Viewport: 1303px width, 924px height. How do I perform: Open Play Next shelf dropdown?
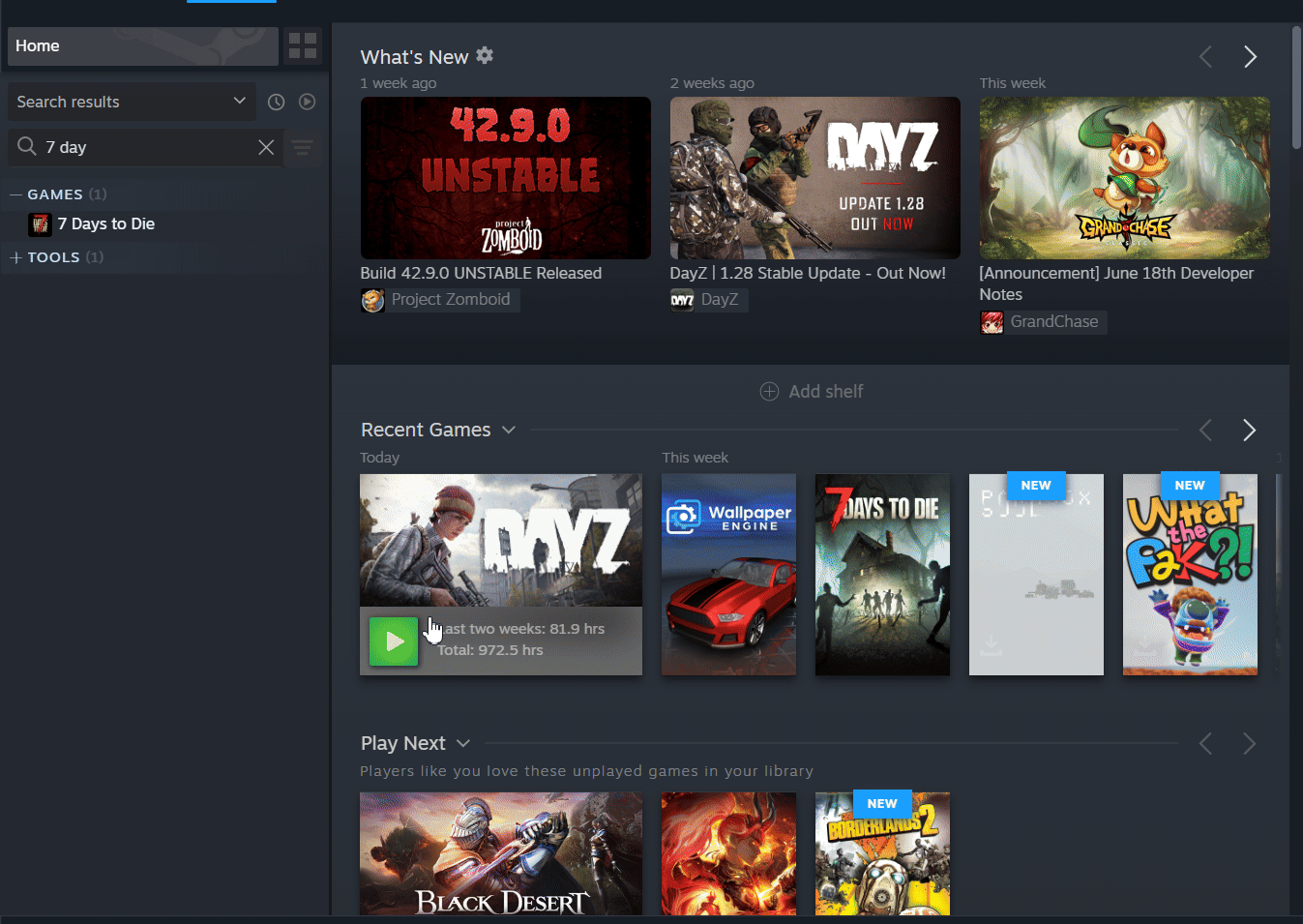(x=463, y=743)
